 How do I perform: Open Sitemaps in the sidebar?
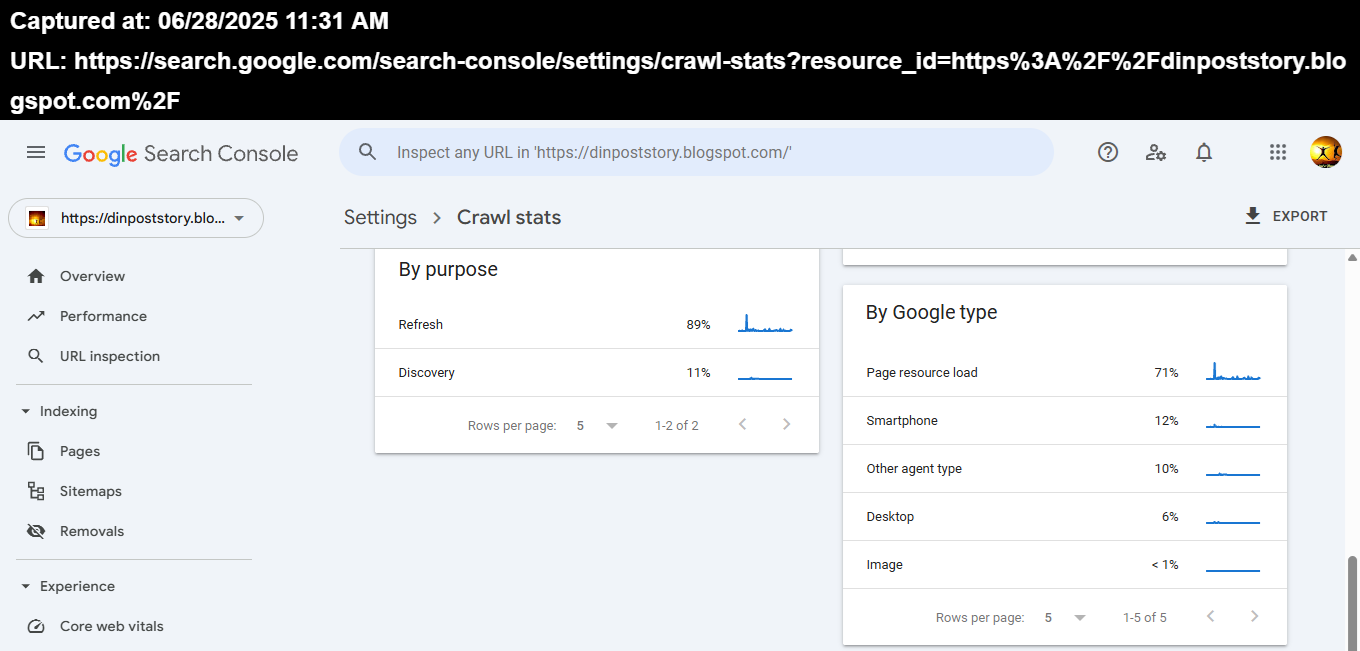[90, 491]
